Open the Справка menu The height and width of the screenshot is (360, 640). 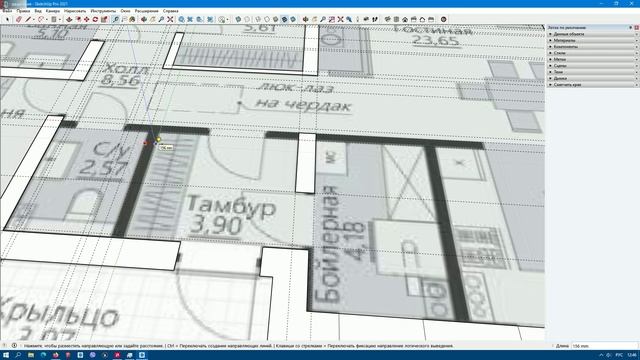click(171, 11)
